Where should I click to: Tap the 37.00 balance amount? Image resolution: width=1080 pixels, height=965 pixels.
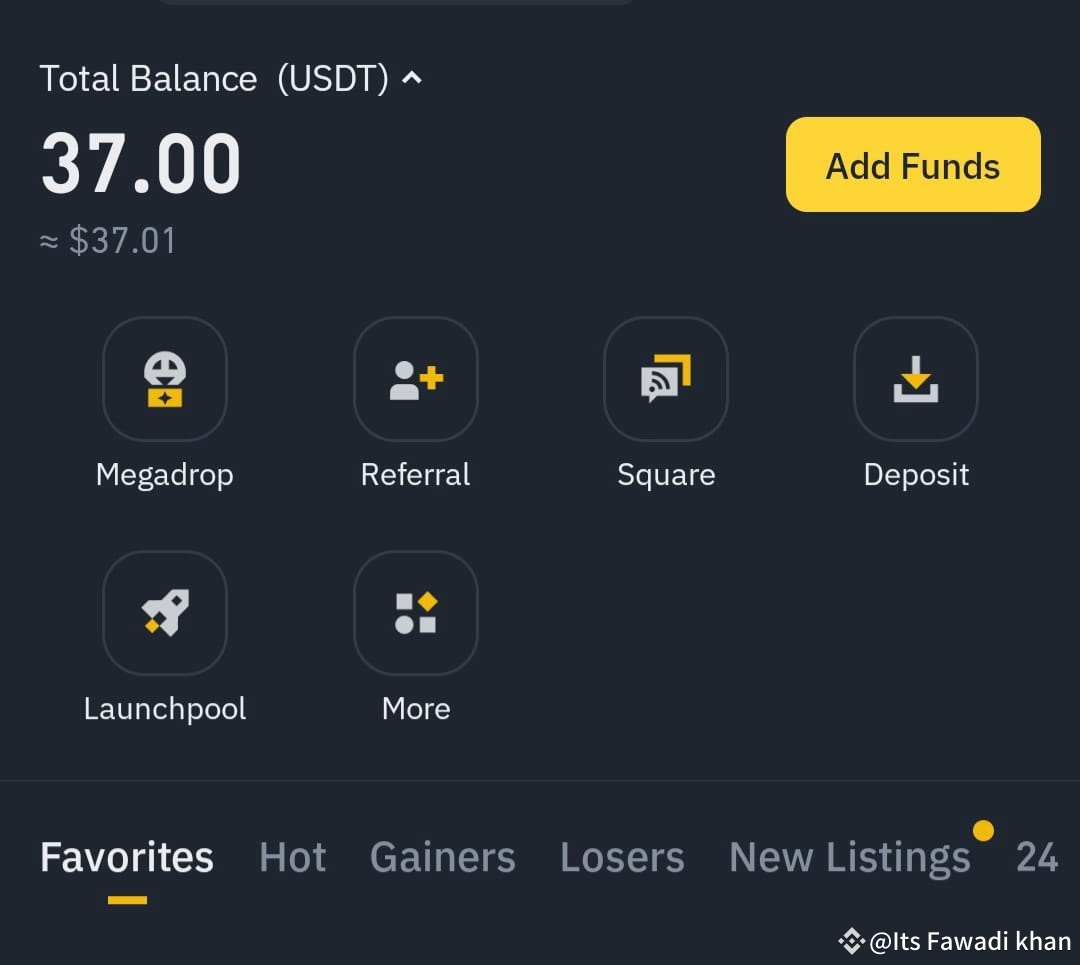click(140, 165)
